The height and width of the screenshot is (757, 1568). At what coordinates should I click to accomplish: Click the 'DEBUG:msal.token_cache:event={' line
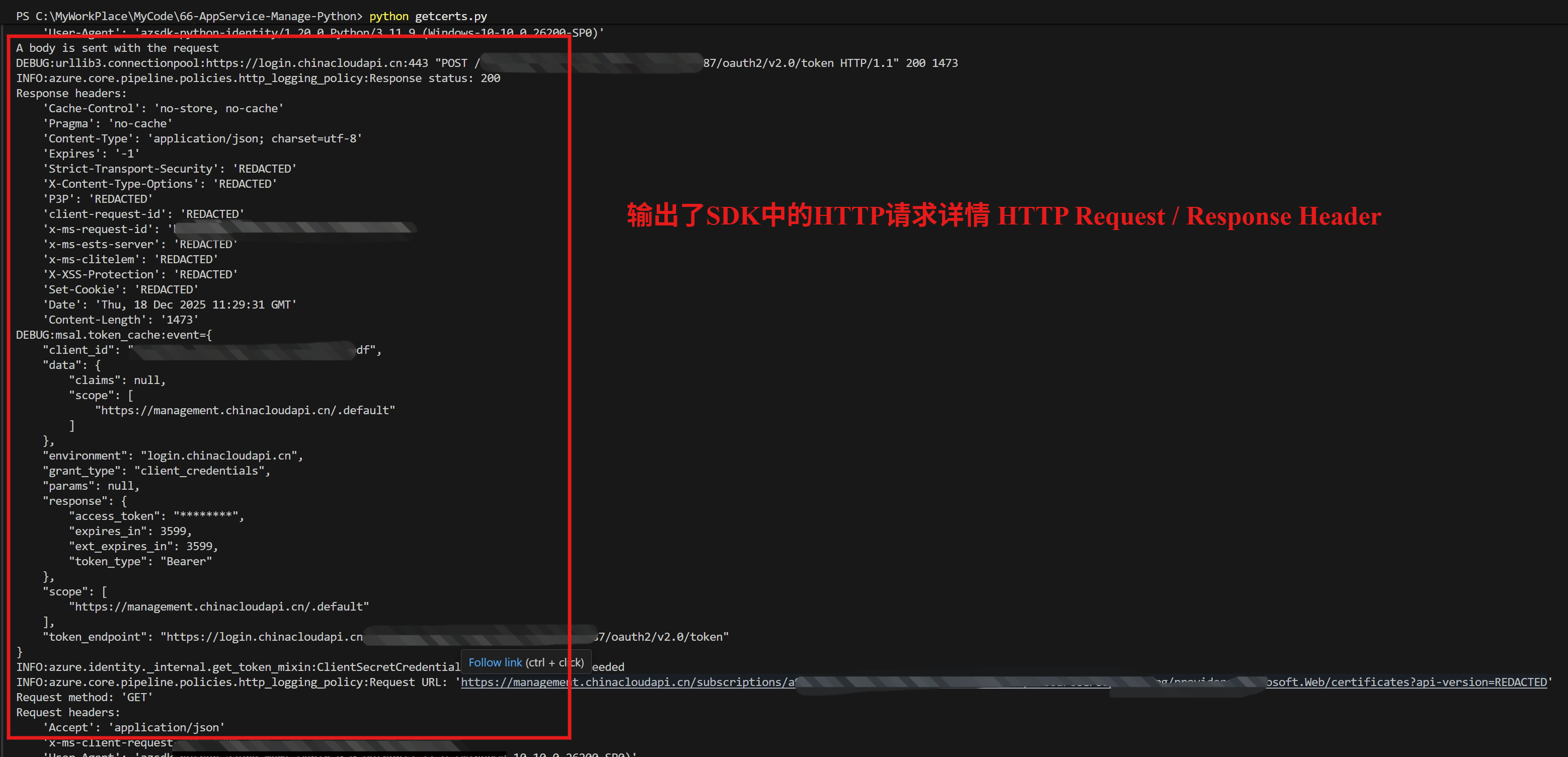(x=114, y=335)
